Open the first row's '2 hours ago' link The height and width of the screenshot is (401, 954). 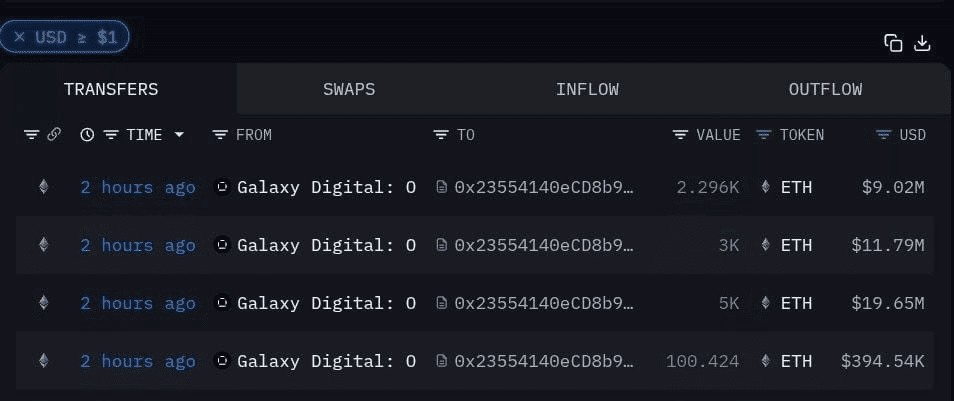click(x=138, y=187)
